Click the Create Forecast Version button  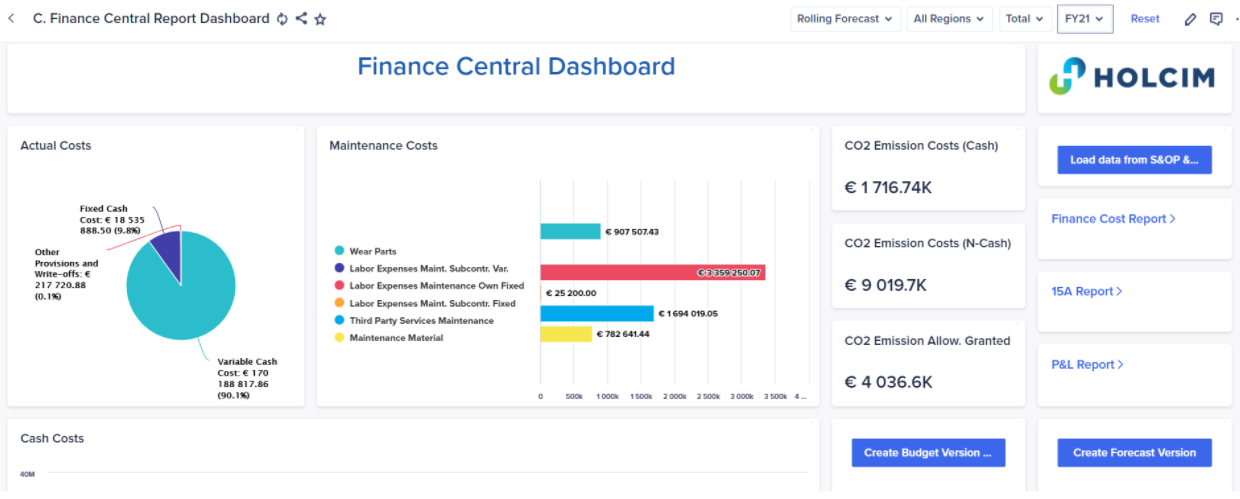pos(1134,452)
